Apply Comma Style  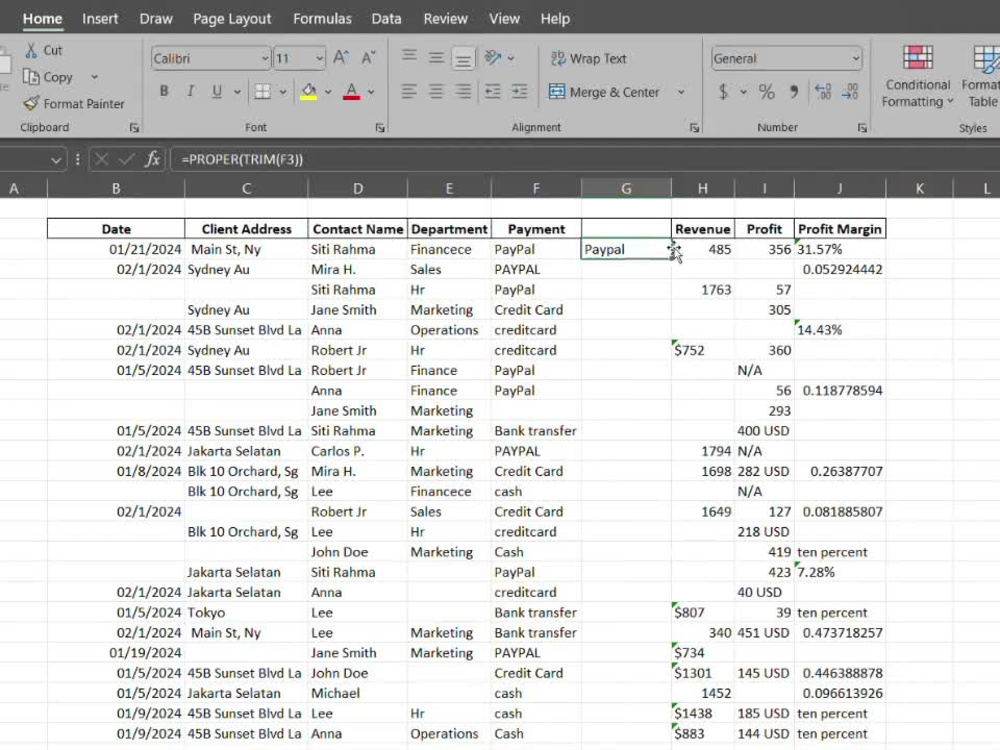pyautogui.click(x=794, y=92)
